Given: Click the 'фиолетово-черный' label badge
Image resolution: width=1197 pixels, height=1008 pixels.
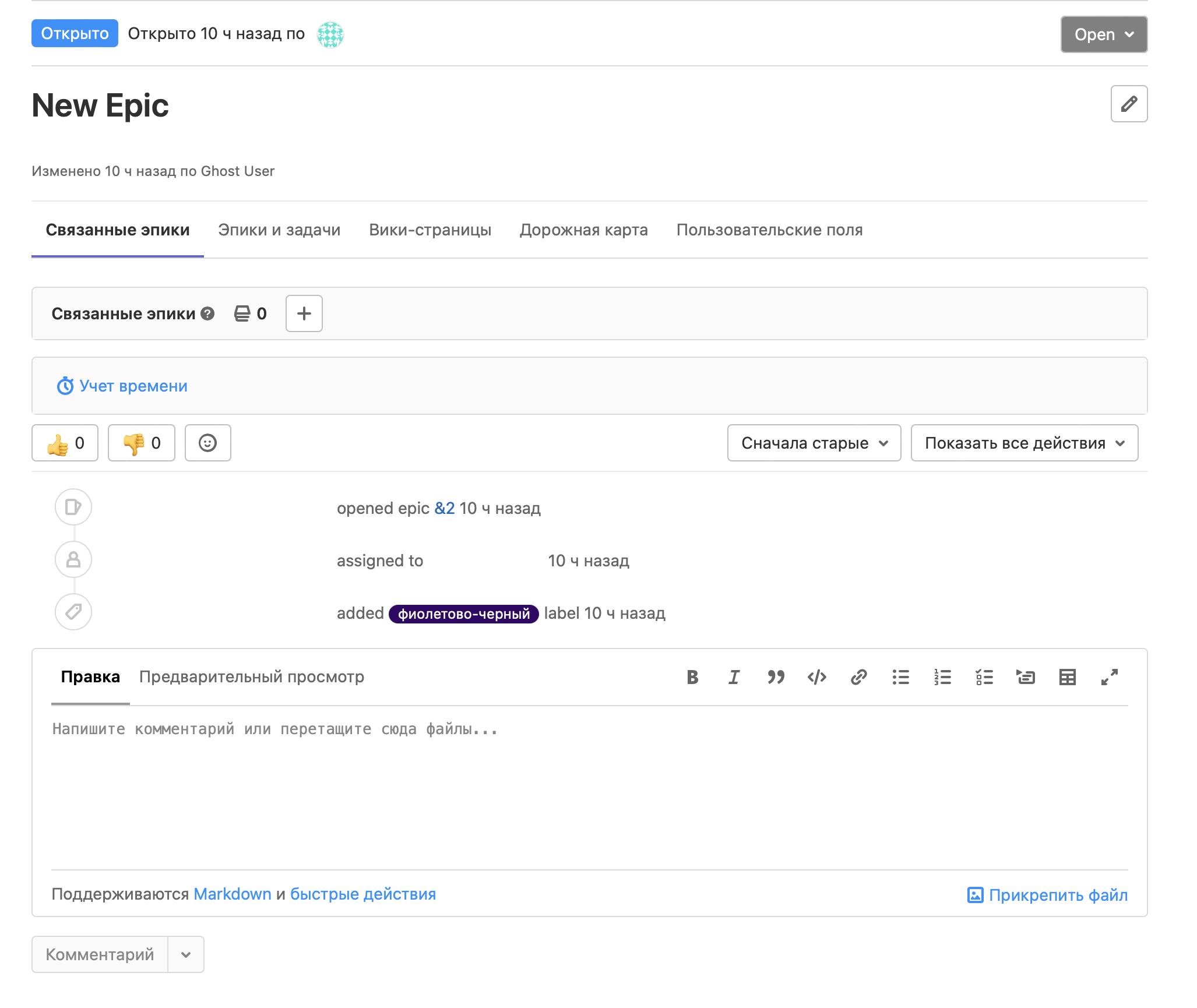Looking at the screenshot, I should tap(463, 614).
